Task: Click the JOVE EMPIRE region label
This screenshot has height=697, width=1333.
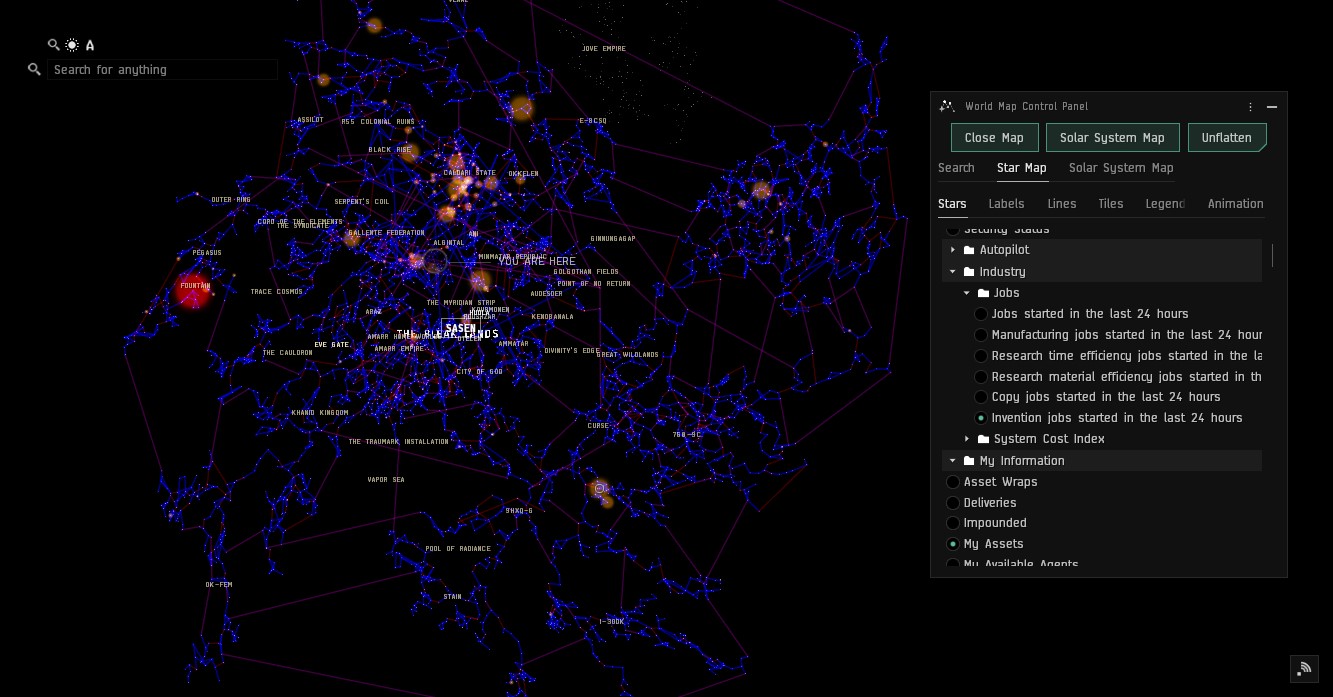Action: click(x=604, y=48)
